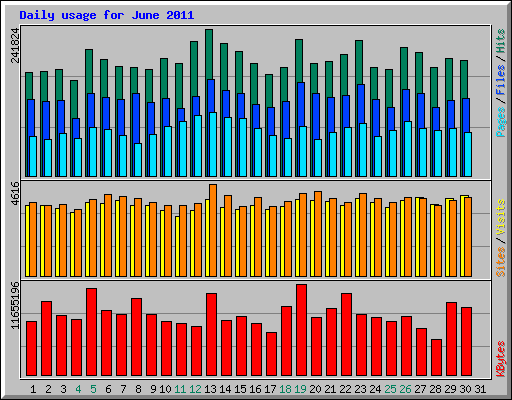Image resolution: width=512 pixels, height=400 pixels.
Task: Click day 9 on the x-axis
Action: point(153,389)
